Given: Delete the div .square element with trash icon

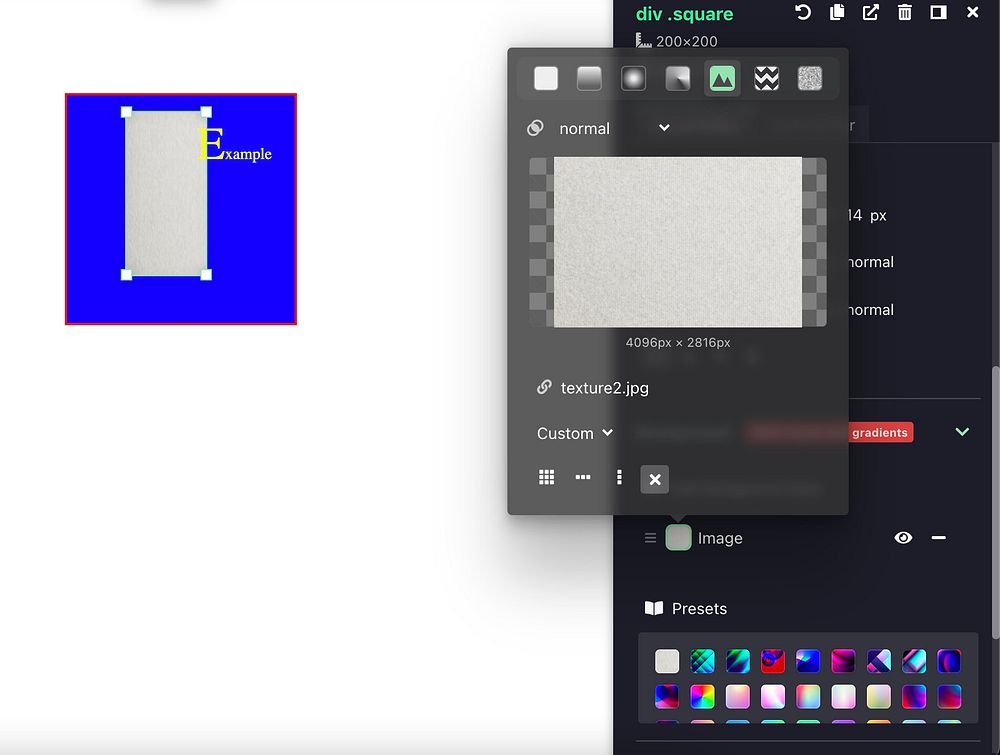Looking at the screenshot, I should (904, 12).
